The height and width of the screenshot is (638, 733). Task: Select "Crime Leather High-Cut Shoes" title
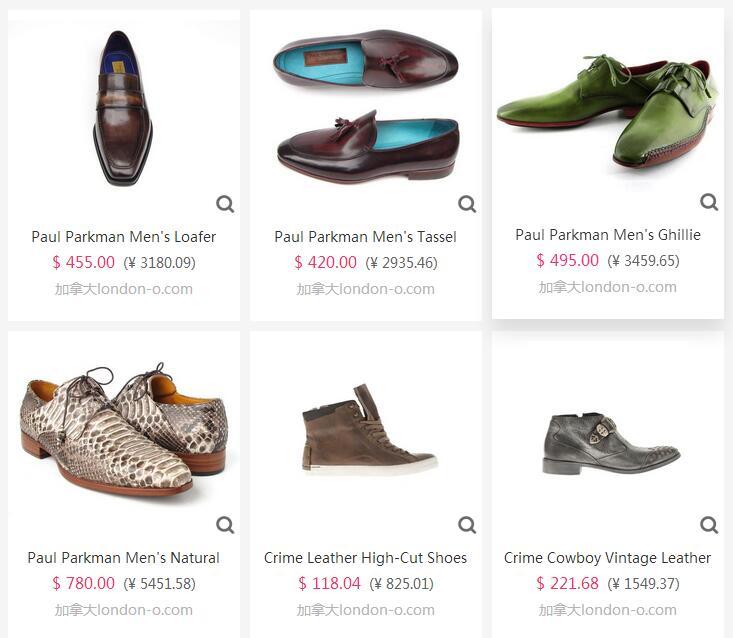point(366,558)
